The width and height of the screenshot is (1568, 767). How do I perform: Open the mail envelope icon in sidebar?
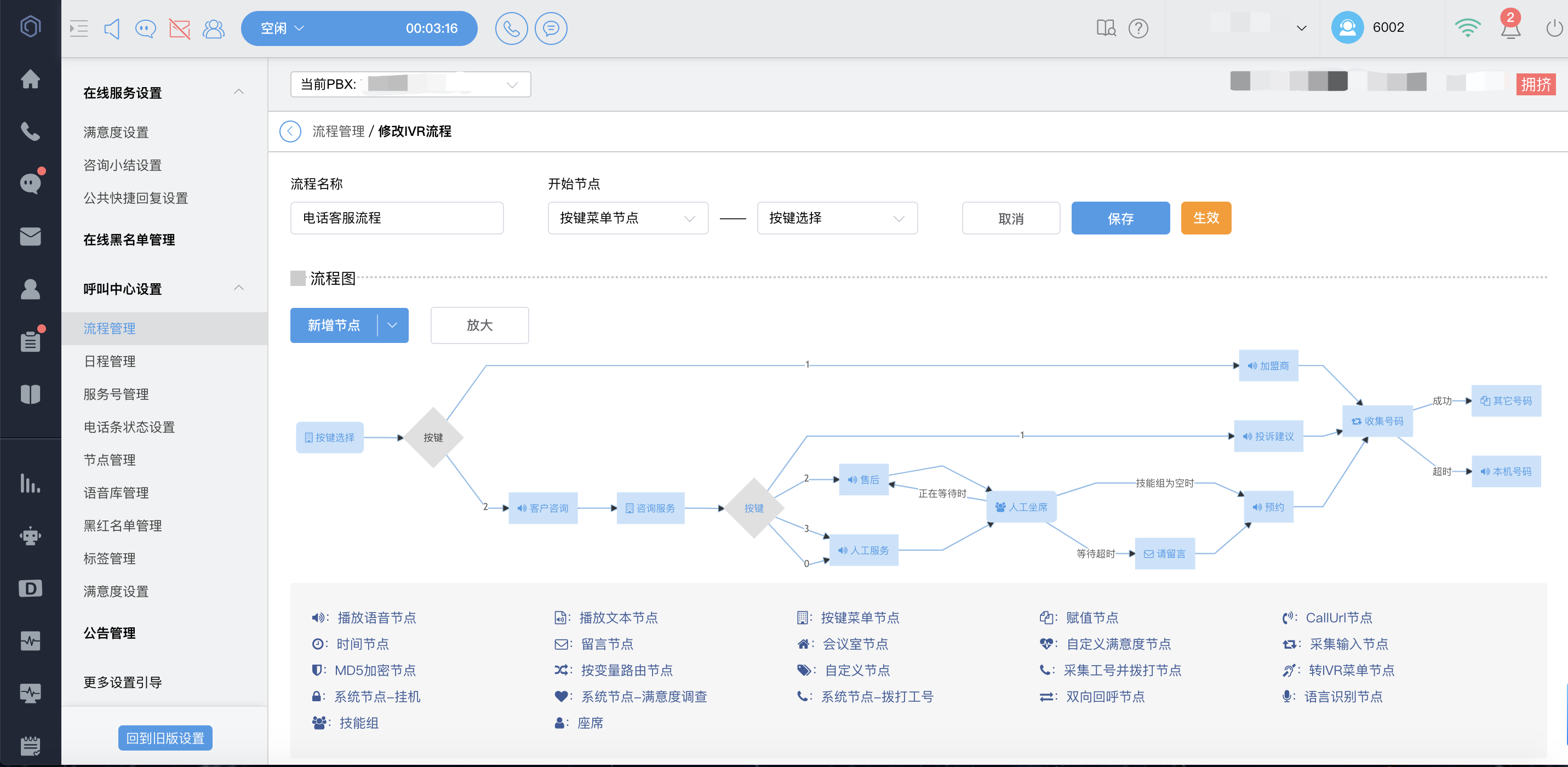click(31, 236)
